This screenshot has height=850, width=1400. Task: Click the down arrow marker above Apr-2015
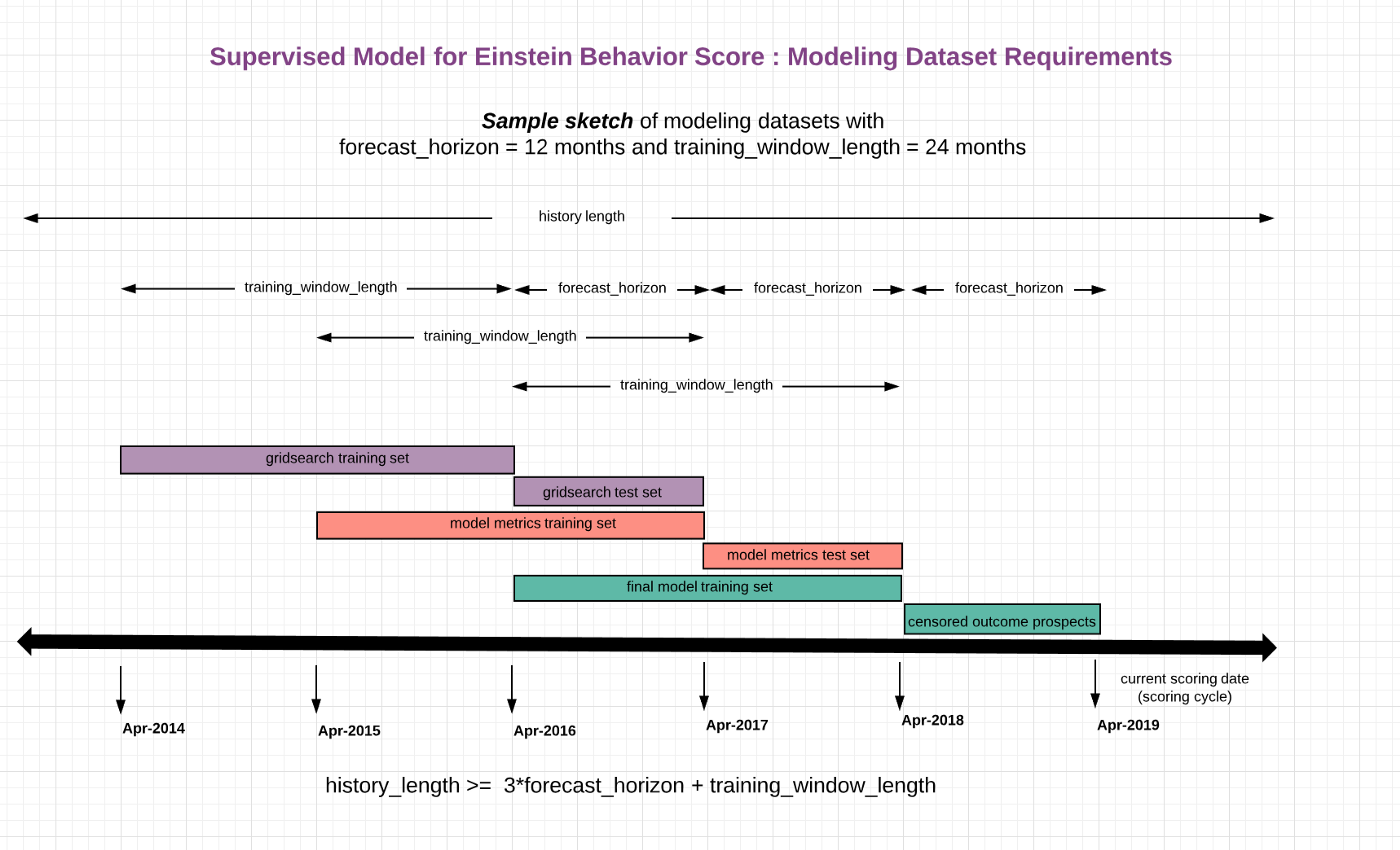pos(316,690)
